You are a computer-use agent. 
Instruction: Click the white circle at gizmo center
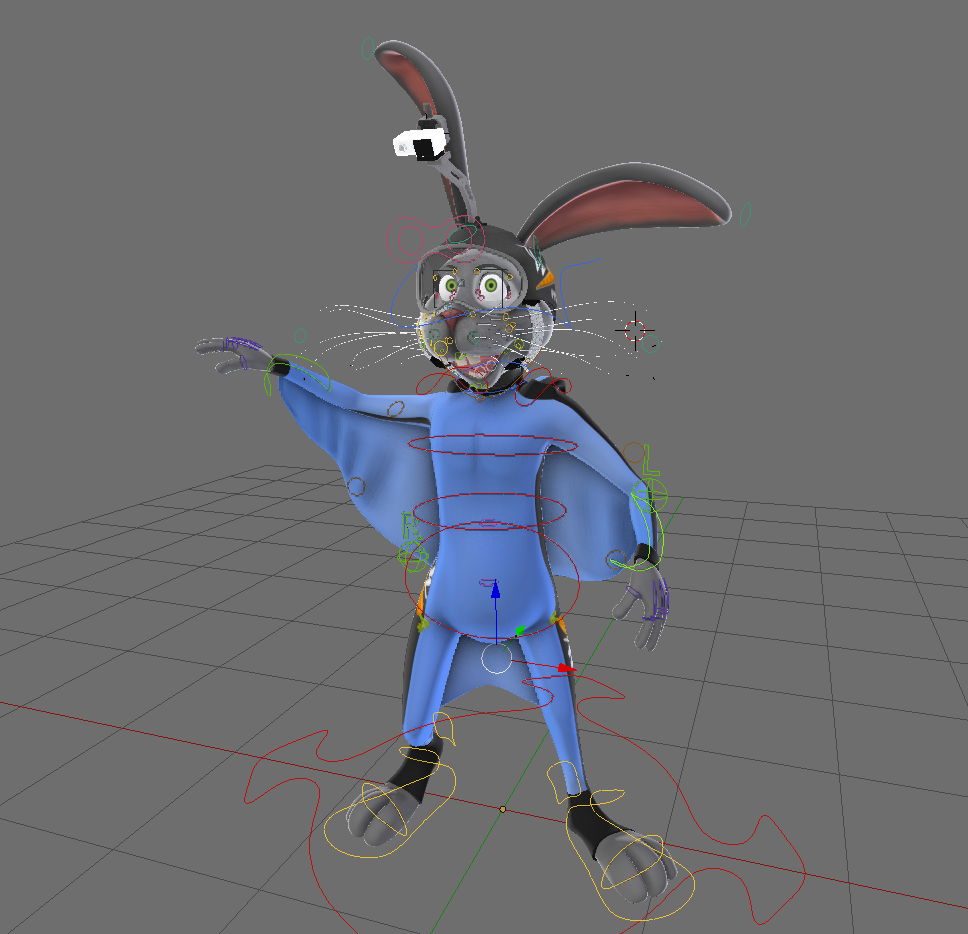click(496, 659)
